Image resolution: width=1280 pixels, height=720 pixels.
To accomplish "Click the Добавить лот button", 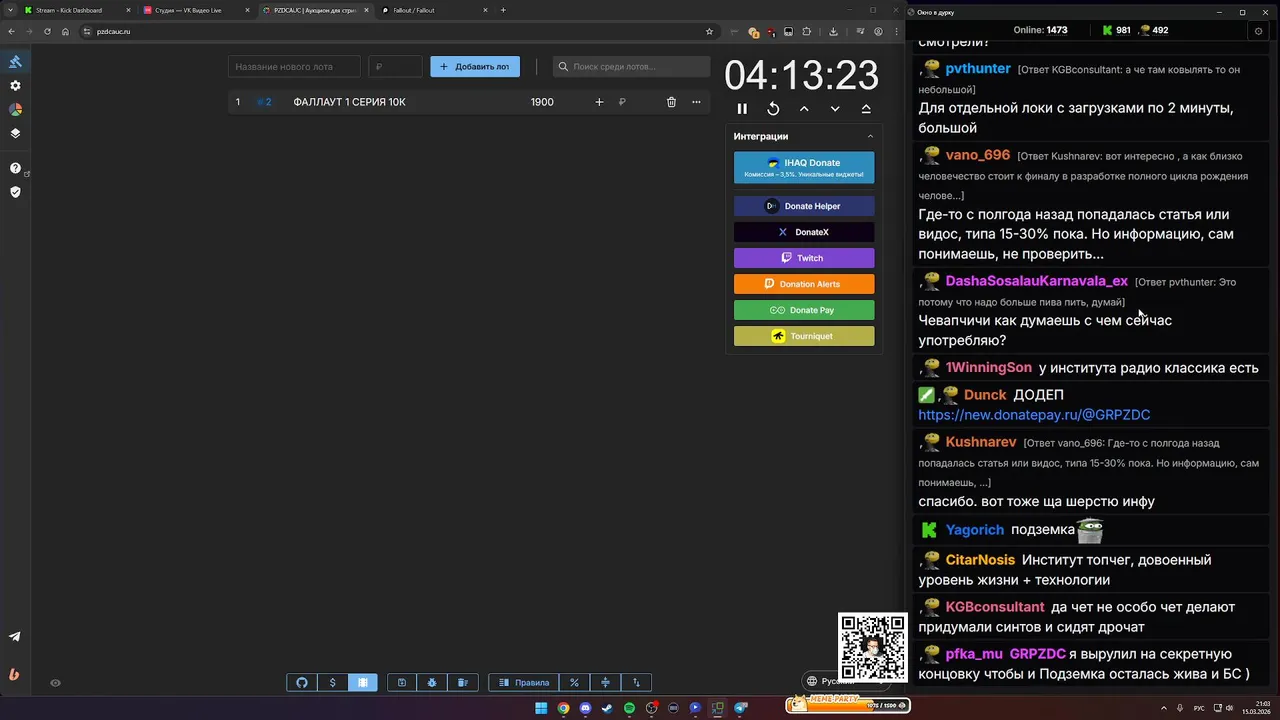I will (x=475, y=67).
